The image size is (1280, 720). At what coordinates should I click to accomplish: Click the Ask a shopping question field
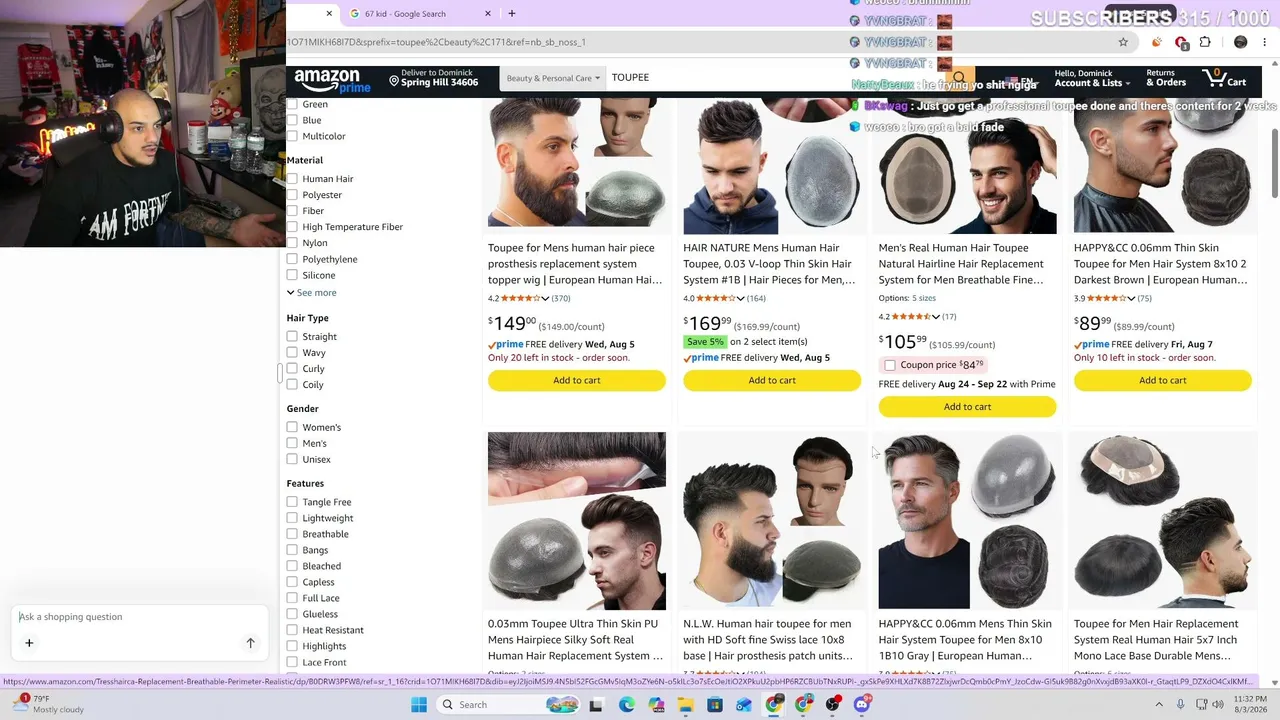tap(142, 617)
